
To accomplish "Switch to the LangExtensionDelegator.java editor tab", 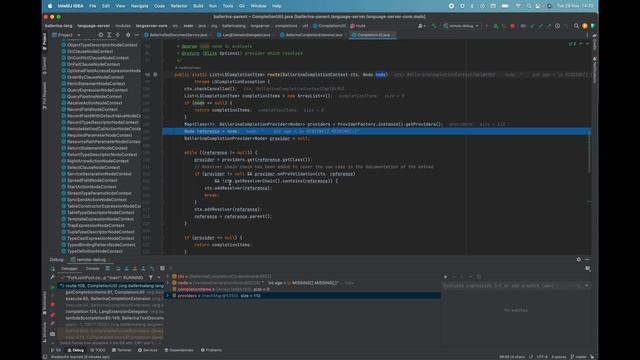I will [x=243, y=35].
